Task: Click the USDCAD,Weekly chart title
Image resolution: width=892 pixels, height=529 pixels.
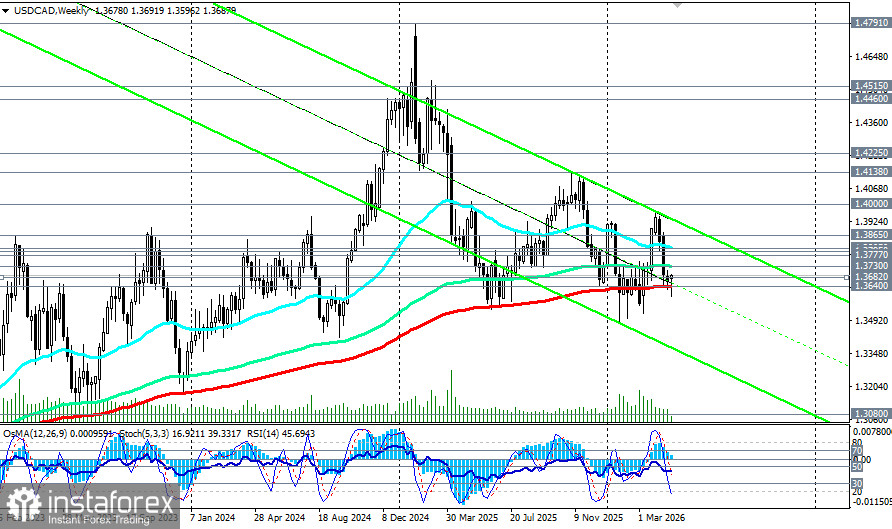Action: pos(51,10)
